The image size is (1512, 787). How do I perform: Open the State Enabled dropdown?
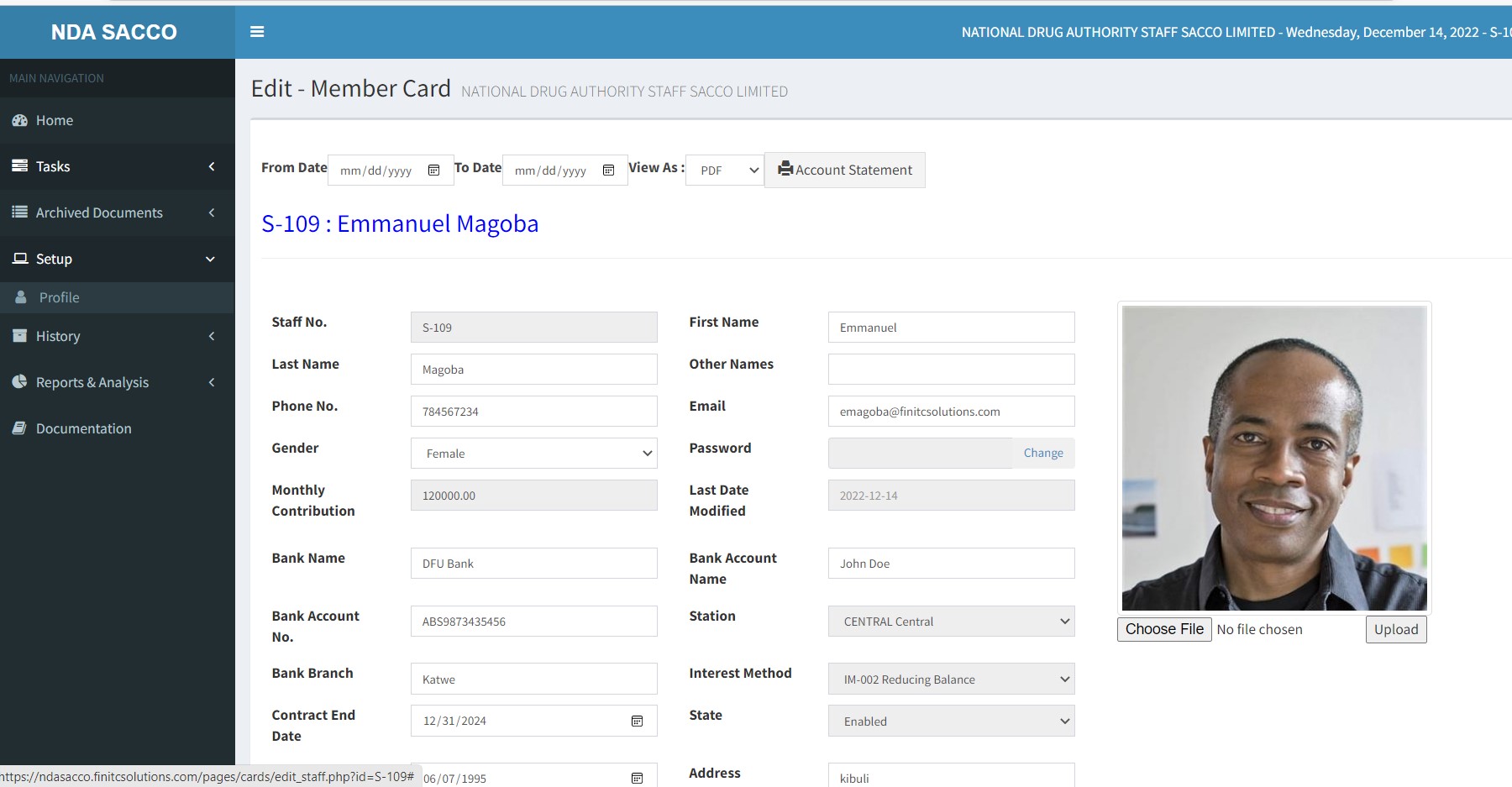click(951, 721)
